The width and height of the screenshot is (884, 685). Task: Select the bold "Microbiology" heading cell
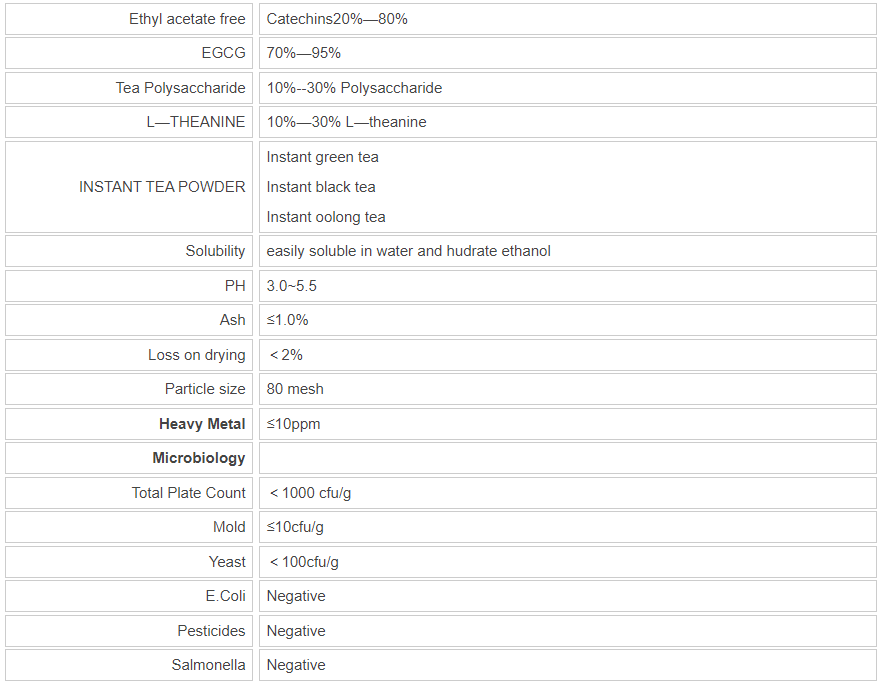[x=198, y=458]
